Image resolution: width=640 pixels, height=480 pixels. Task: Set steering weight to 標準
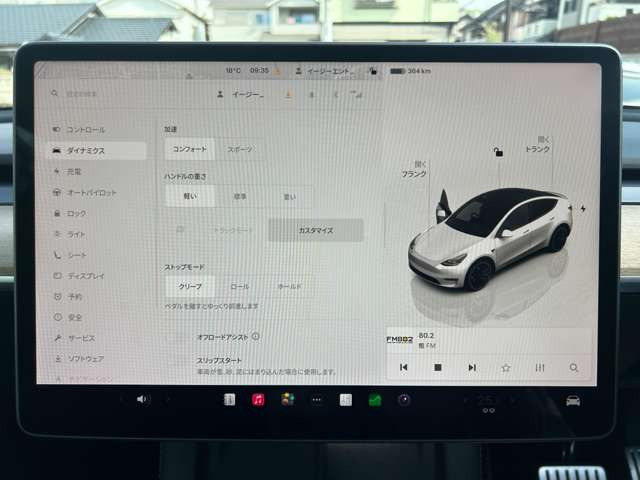[x=240, y=197]
